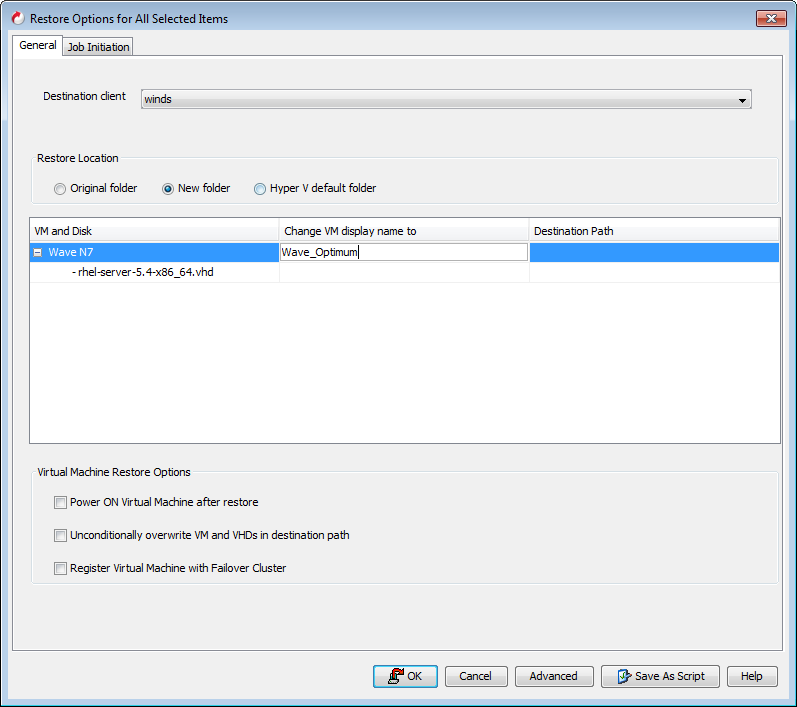This screenshot has height=707, width=797.
Task: Open the Destination client dropdown
Action: click(742, 100)
